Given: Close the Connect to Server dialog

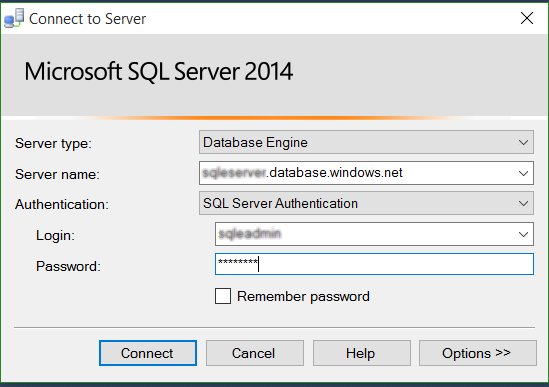Looking at the screenshot, I should tap(527, 18).
